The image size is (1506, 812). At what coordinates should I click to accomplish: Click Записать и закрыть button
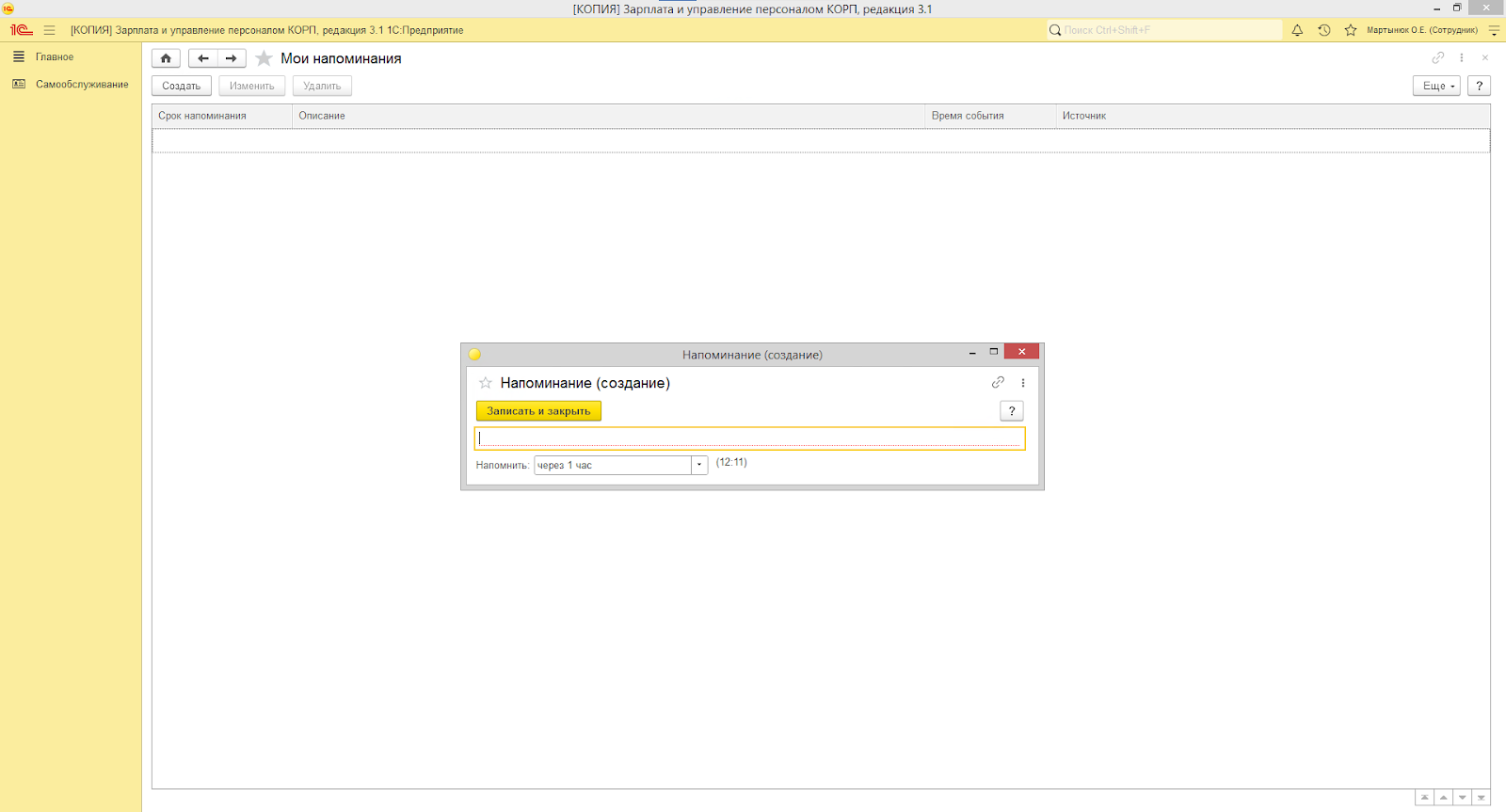pos(538,411)
